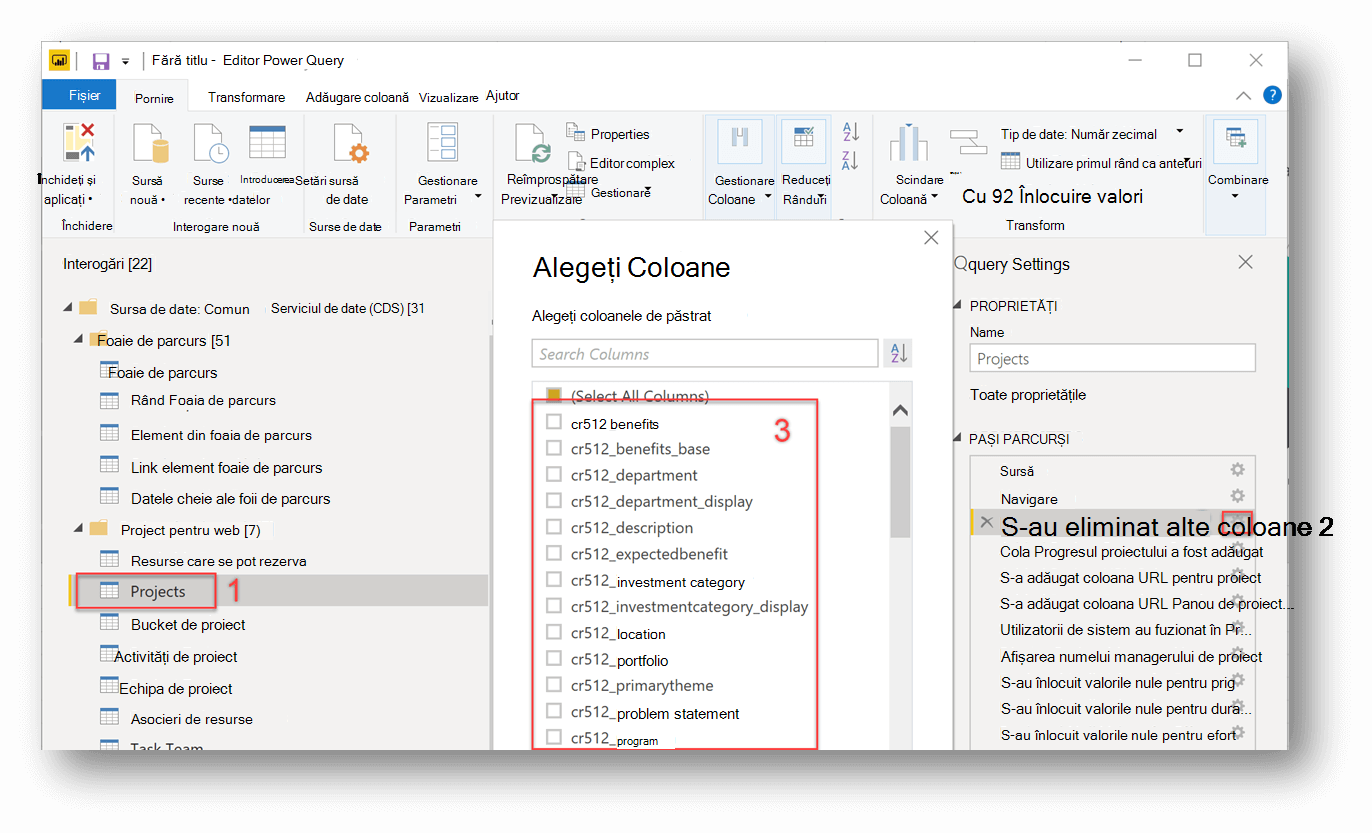Close the Alegeți Coloane dialog
This screenshot has height=833, width=1372.
click(x=931, y=238)
